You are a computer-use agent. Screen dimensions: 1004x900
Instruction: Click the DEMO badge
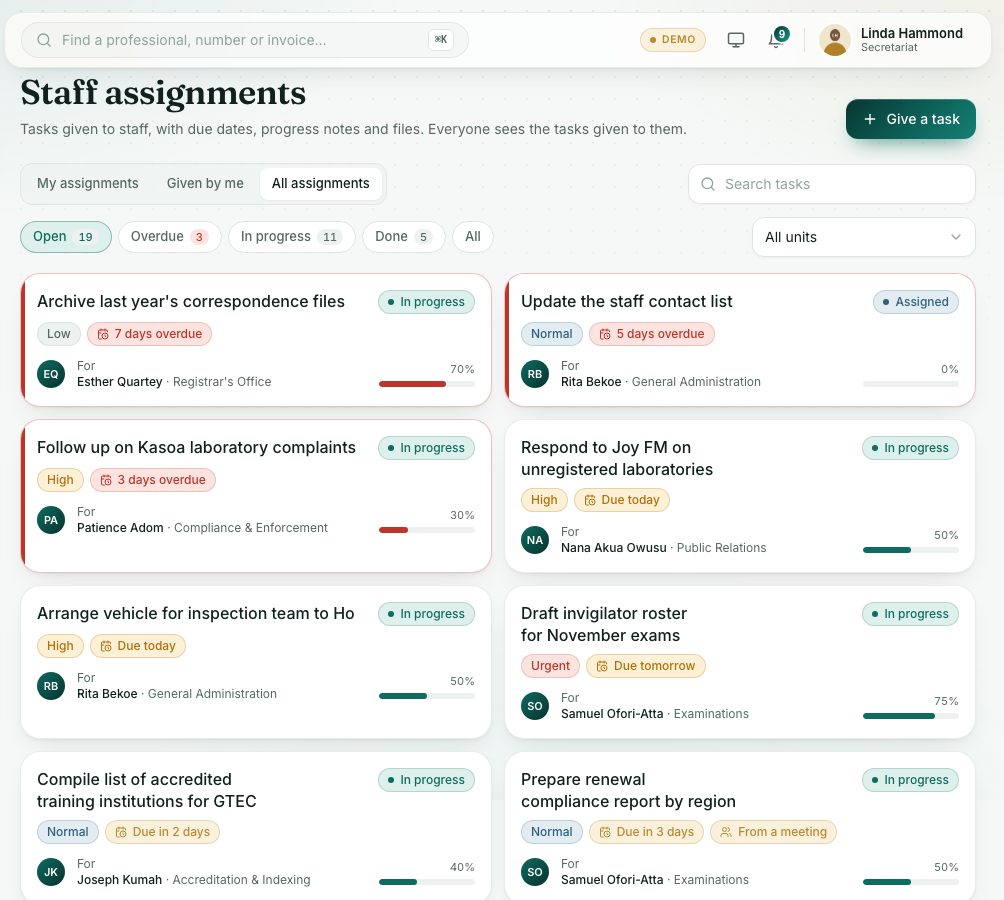pyautogui.click(x=672, y=40)
